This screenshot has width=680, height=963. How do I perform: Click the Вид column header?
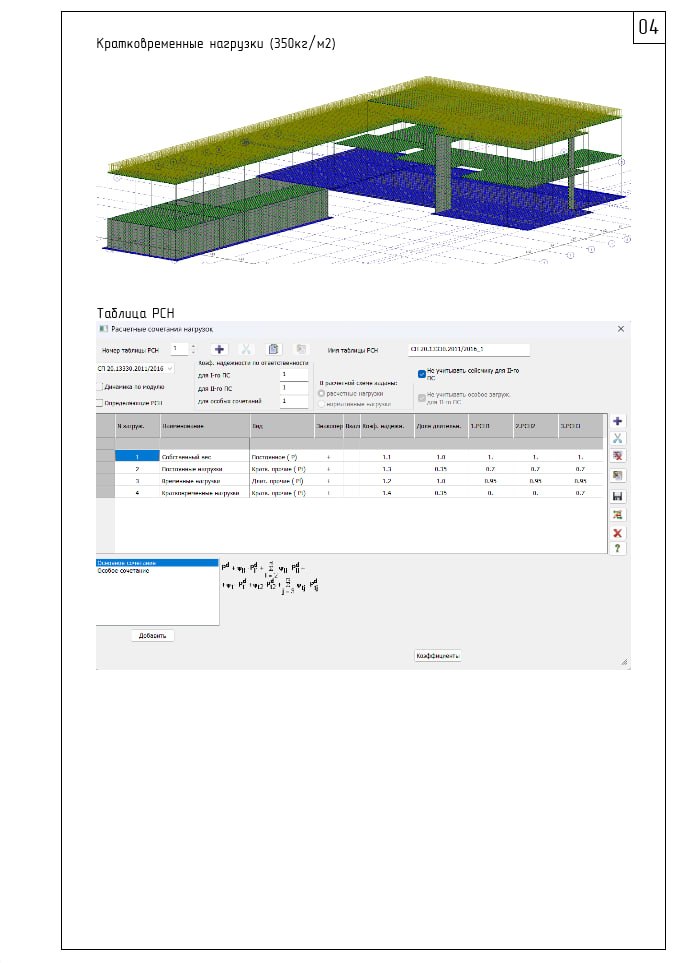(282, 426)
